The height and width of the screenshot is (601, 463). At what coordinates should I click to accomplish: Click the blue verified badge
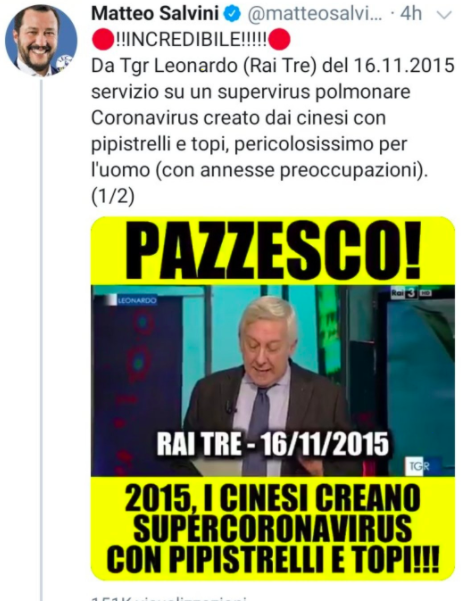(x=232, y=14)
